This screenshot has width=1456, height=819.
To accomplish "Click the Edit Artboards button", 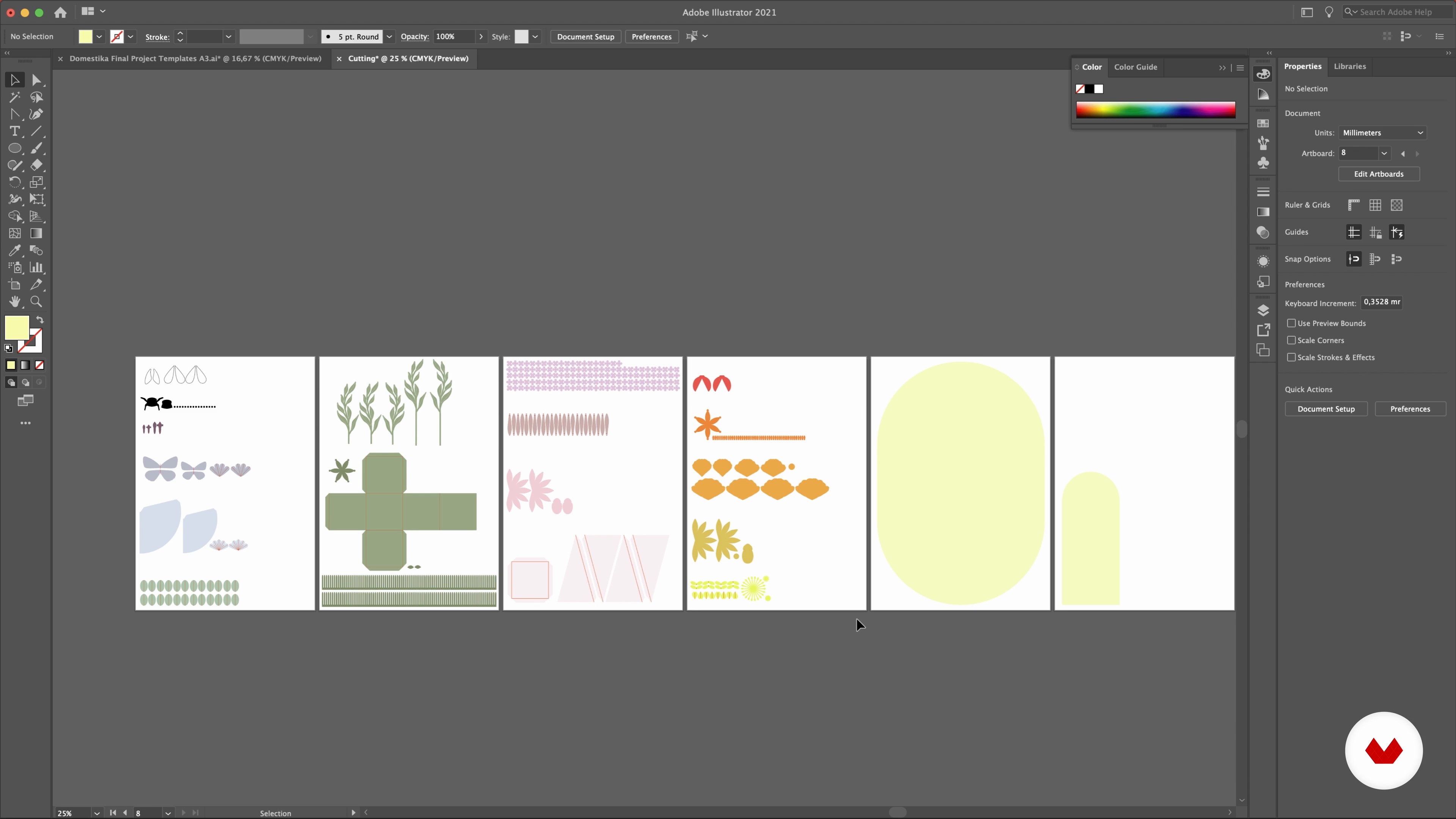I will [x=1379, y=174].
